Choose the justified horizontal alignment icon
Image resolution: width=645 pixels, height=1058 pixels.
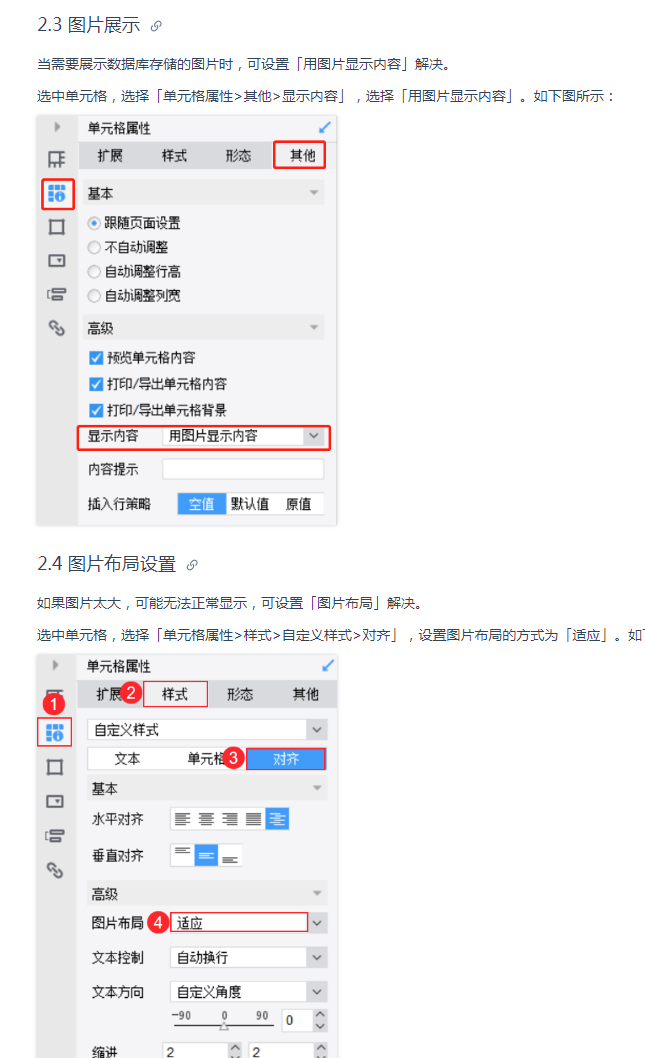(253, 819)
